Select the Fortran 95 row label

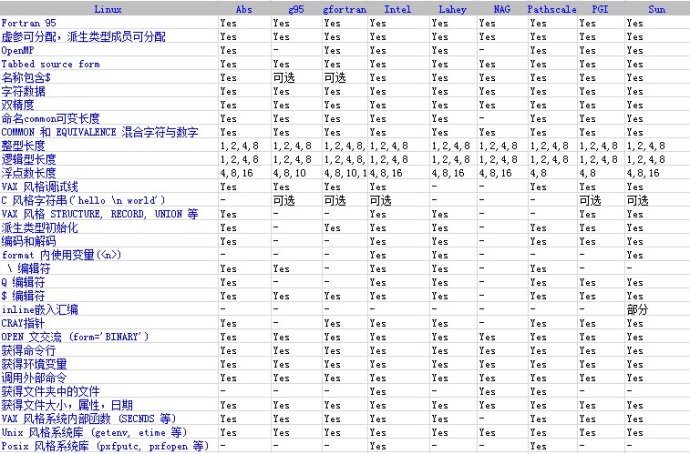tap(29, 23)
